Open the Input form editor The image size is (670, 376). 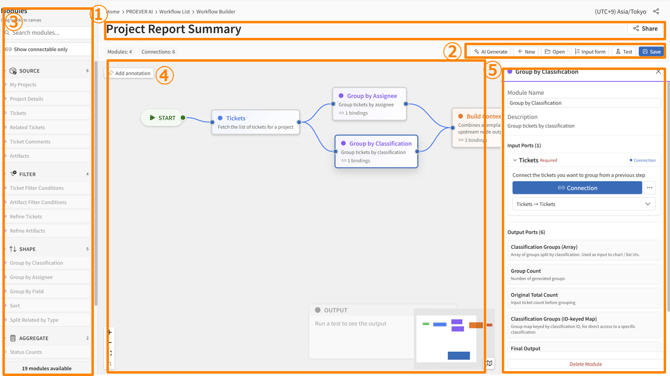tap(590, 52)
